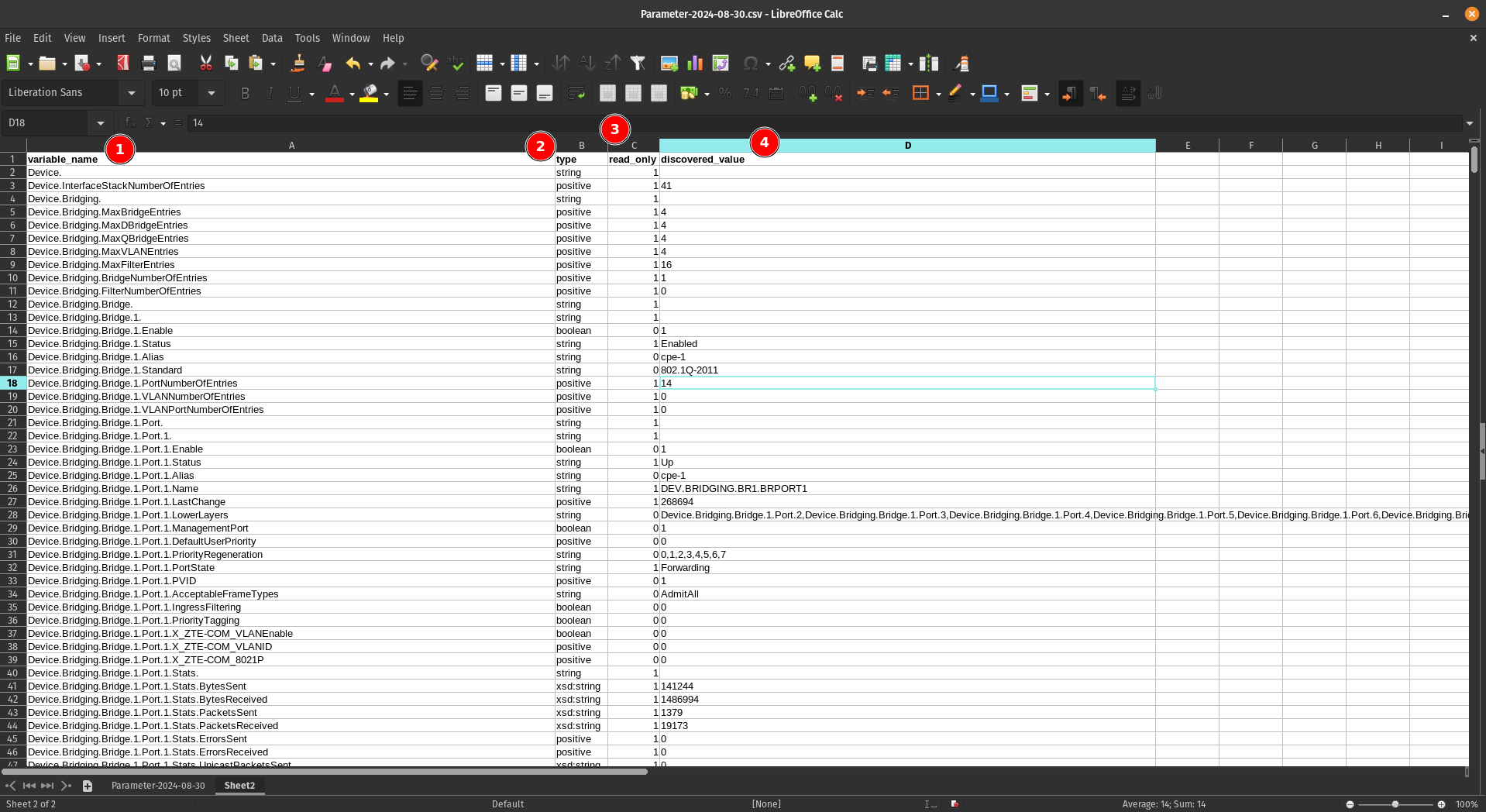
Task: Open the Data menu
Action: pos(271,37)
